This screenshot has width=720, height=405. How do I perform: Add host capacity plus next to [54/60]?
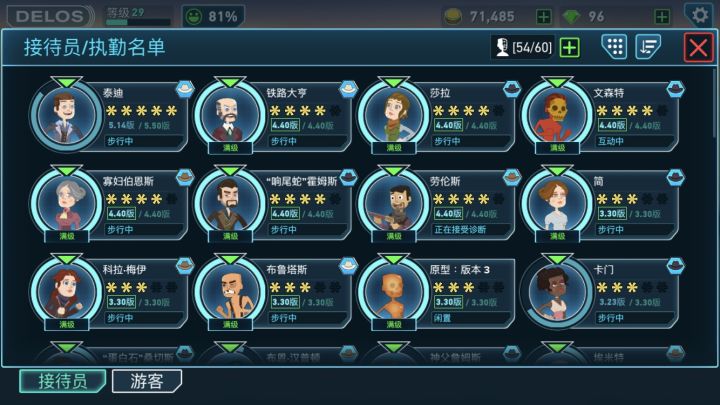569,47
